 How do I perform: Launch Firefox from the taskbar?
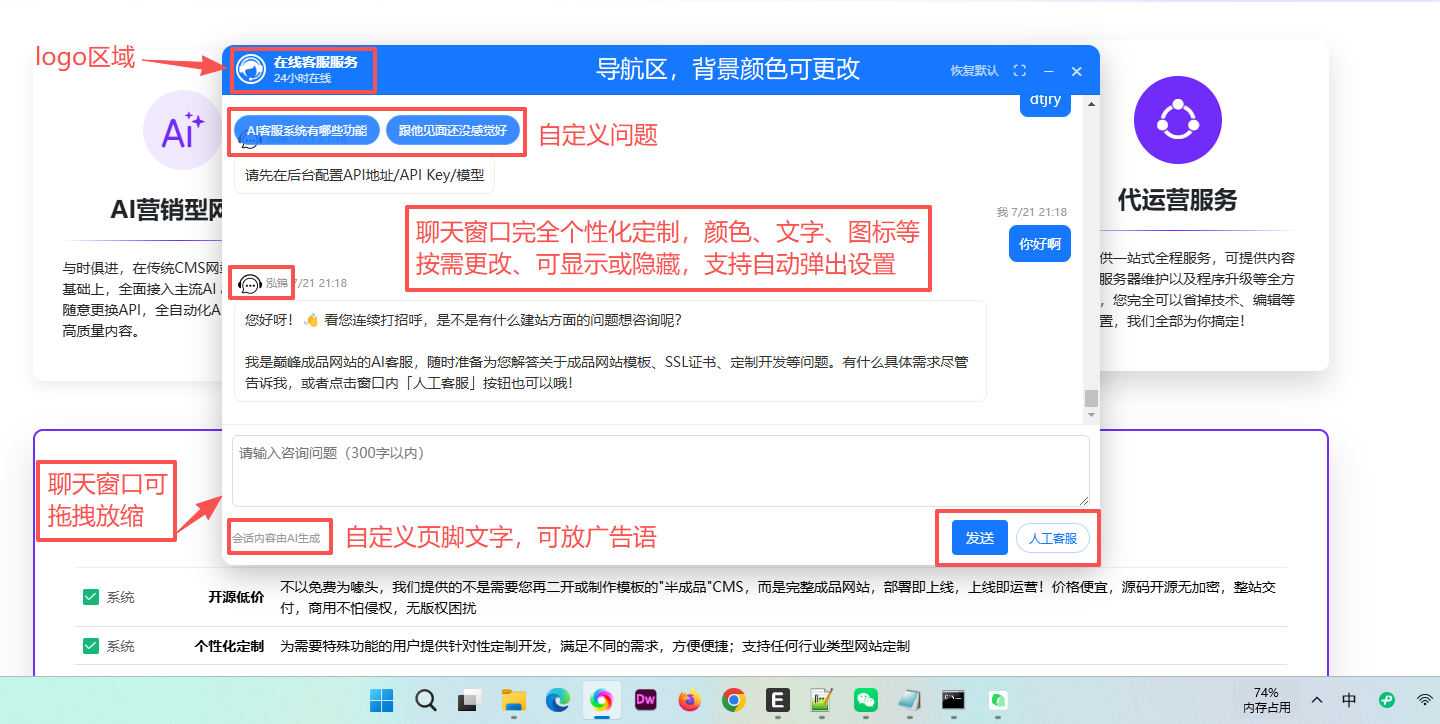point(689,700)
